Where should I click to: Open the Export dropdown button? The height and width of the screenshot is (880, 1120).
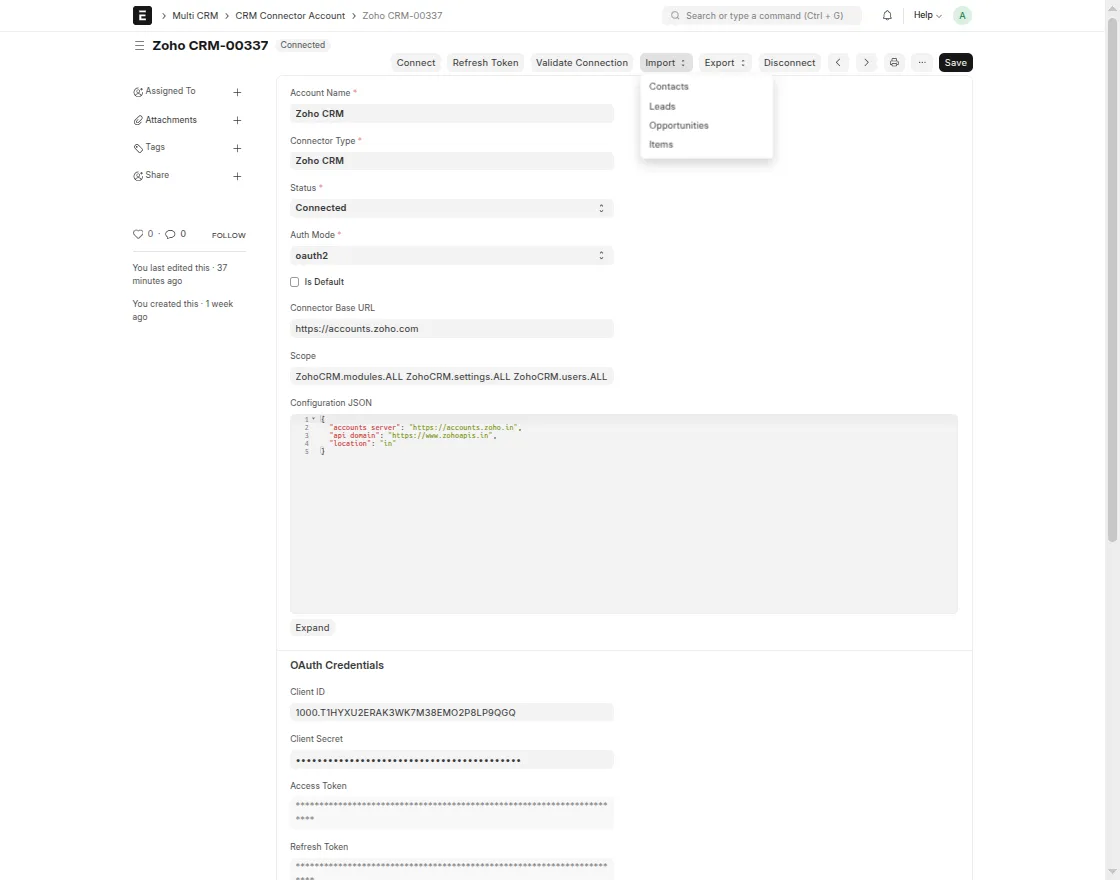725,62
